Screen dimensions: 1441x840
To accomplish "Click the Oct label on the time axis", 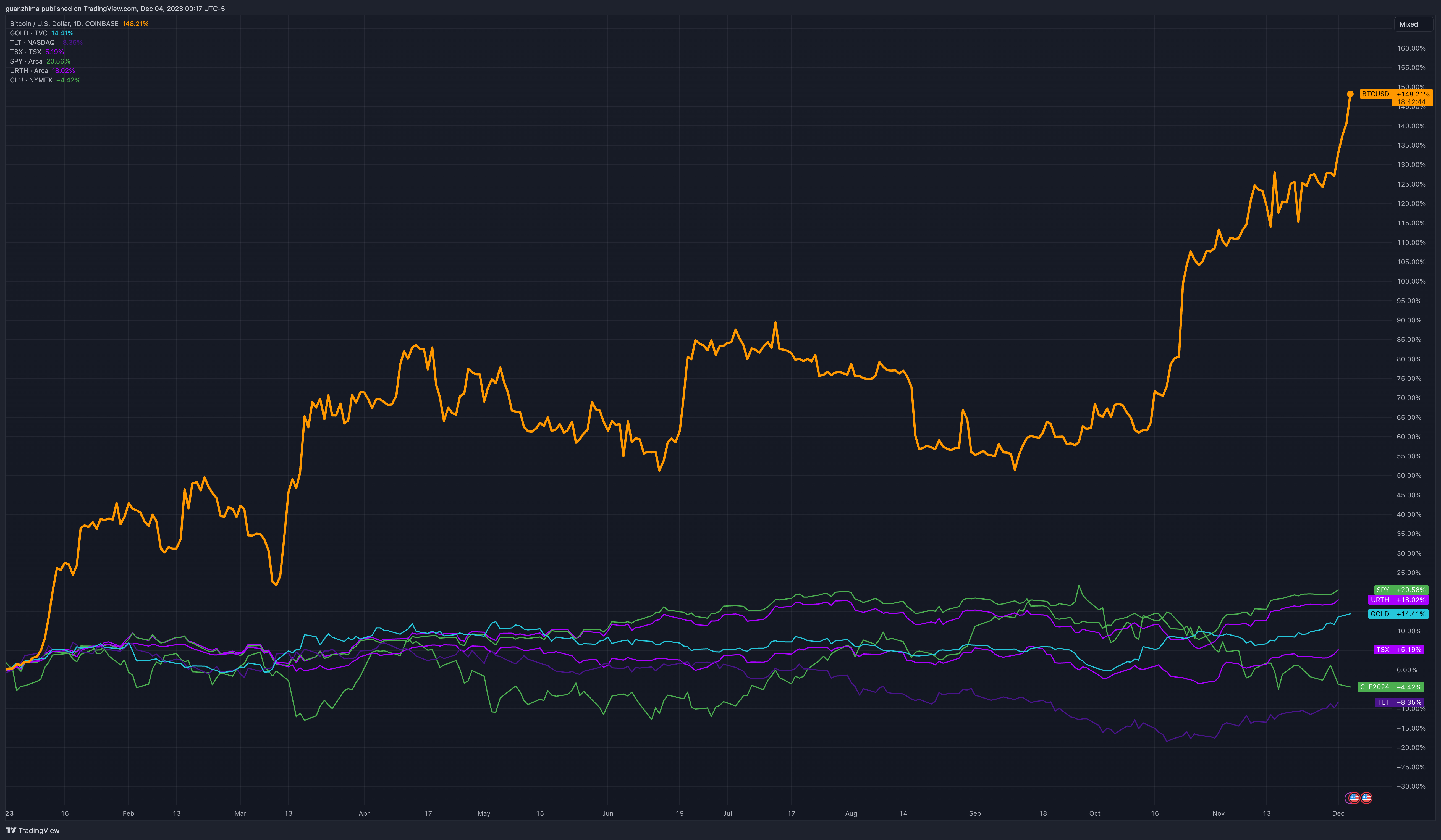I will 1094,813.
